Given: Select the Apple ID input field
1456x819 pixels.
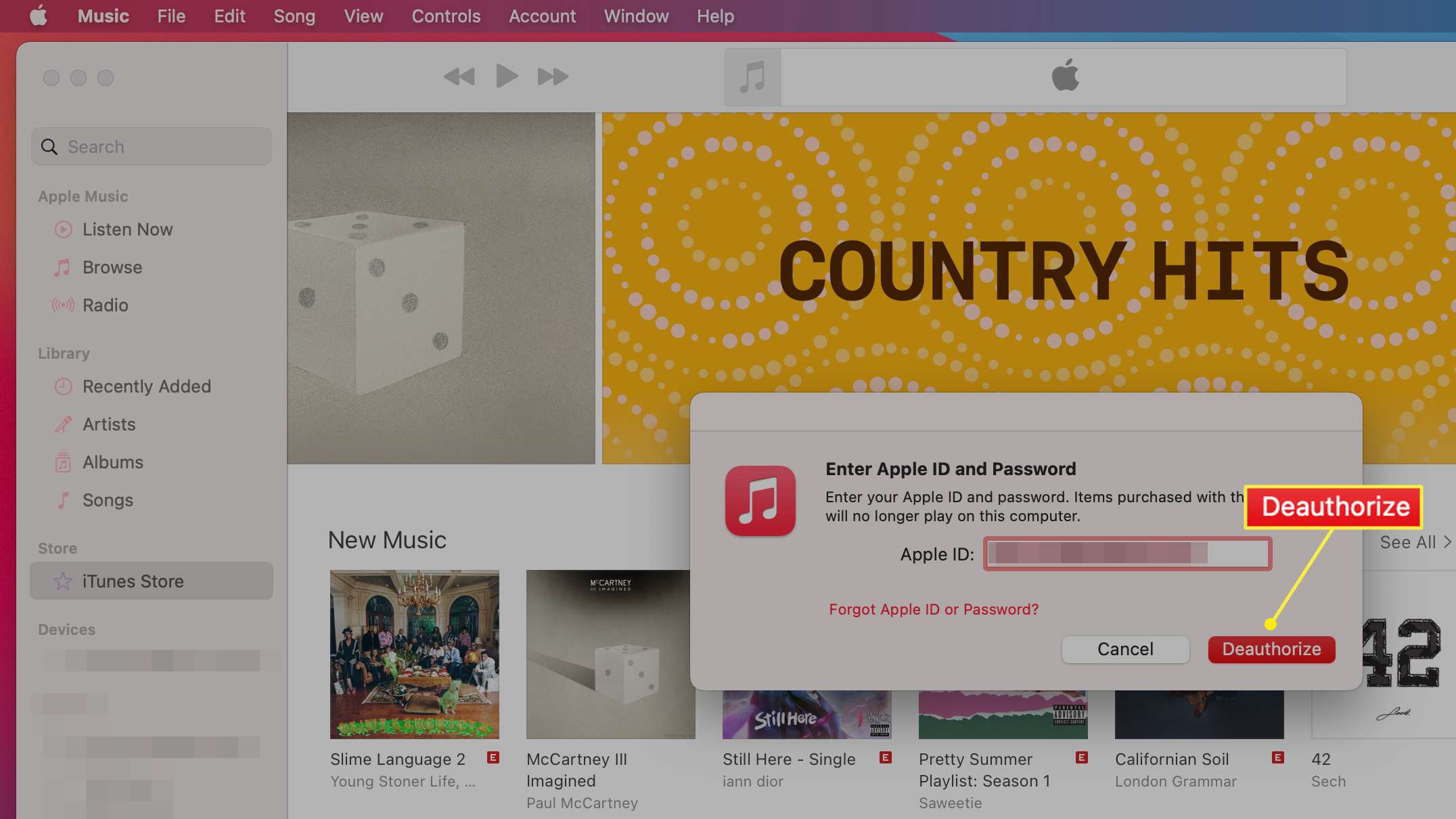Looking at the screenshot, I should [x=1127, y=554].
